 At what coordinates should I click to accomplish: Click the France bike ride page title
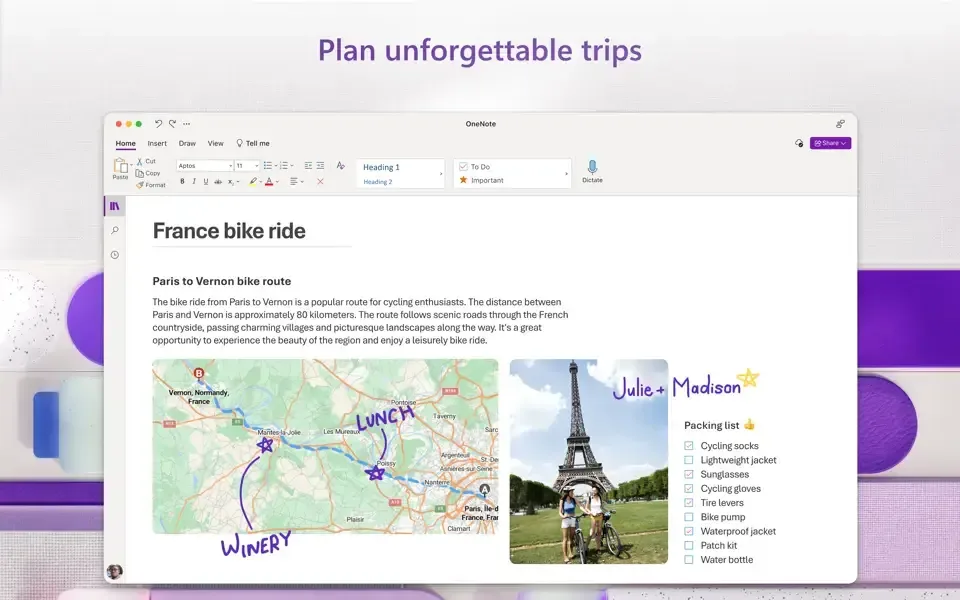tap(229, 231)
